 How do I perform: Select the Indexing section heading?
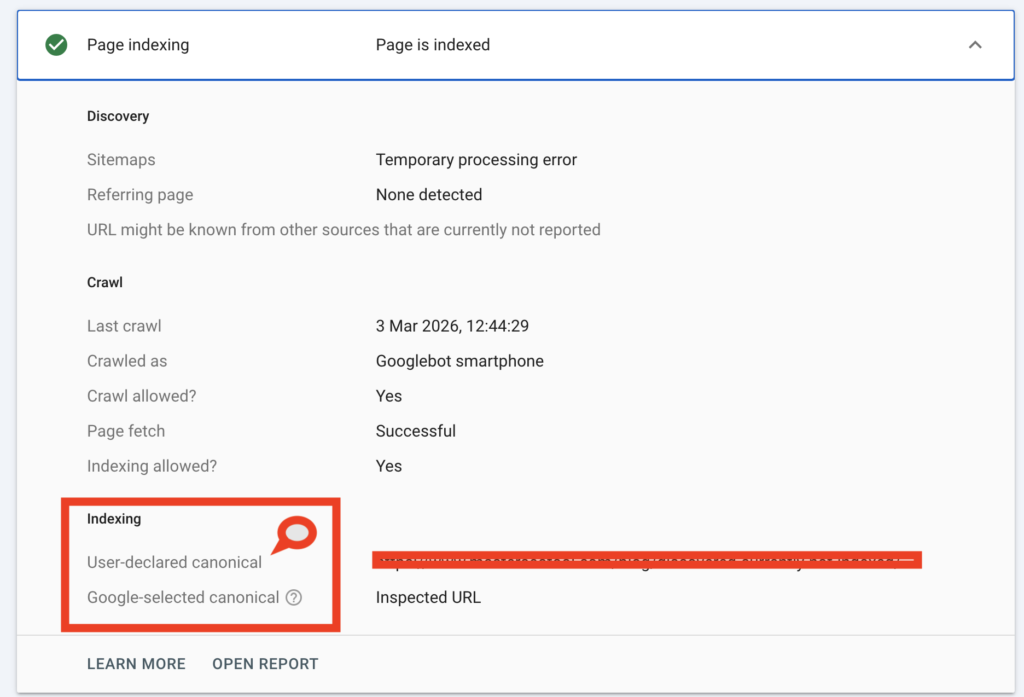point(114,518)
